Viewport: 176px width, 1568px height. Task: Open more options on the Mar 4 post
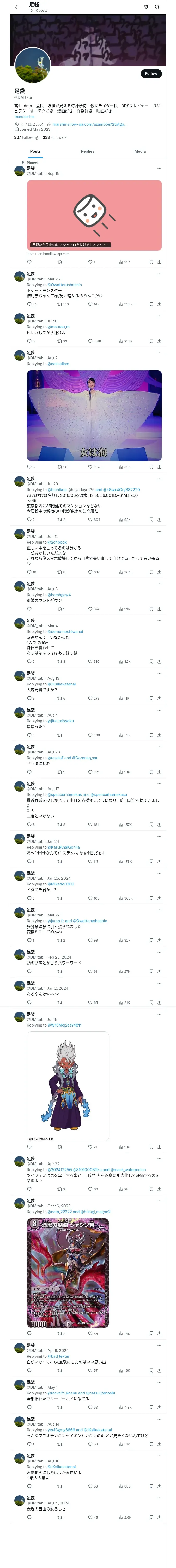[159, 621]
